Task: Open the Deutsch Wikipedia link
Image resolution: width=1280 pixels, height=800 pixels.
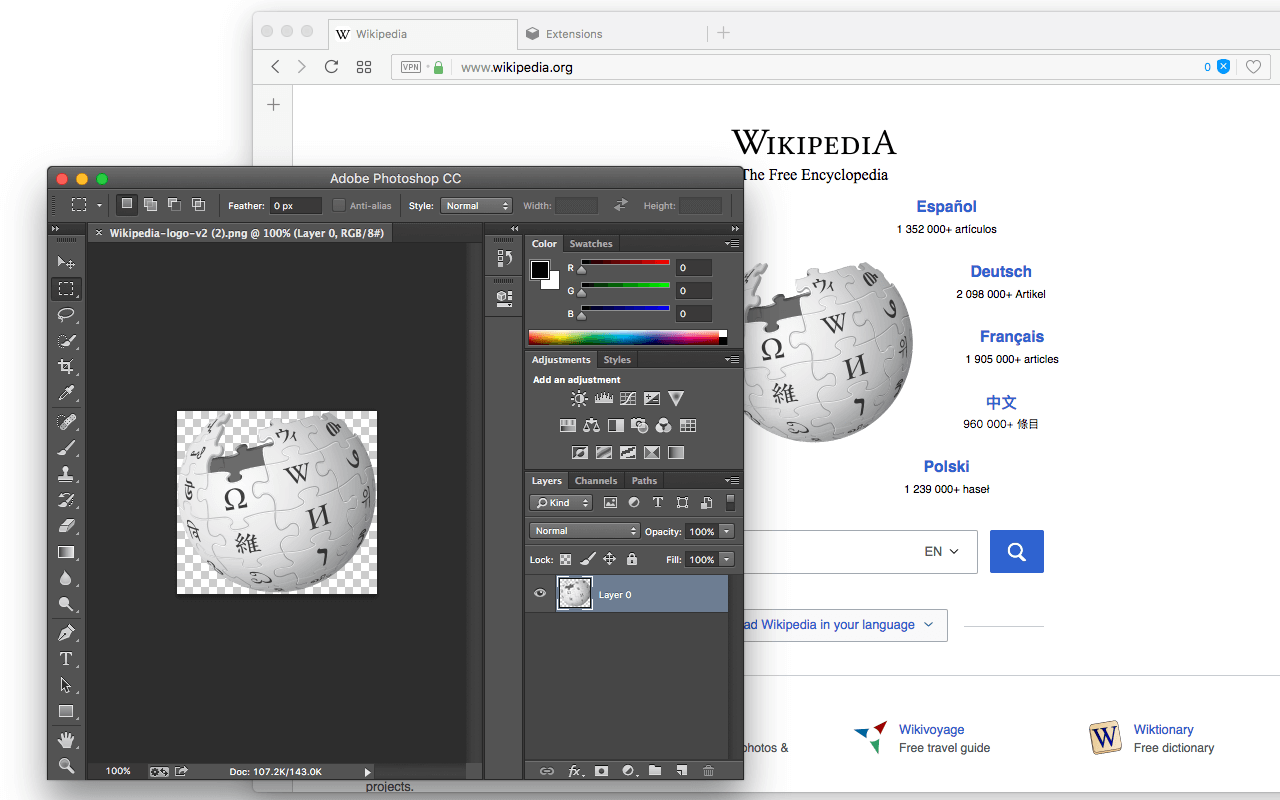Action: (x=1001, y=272)
